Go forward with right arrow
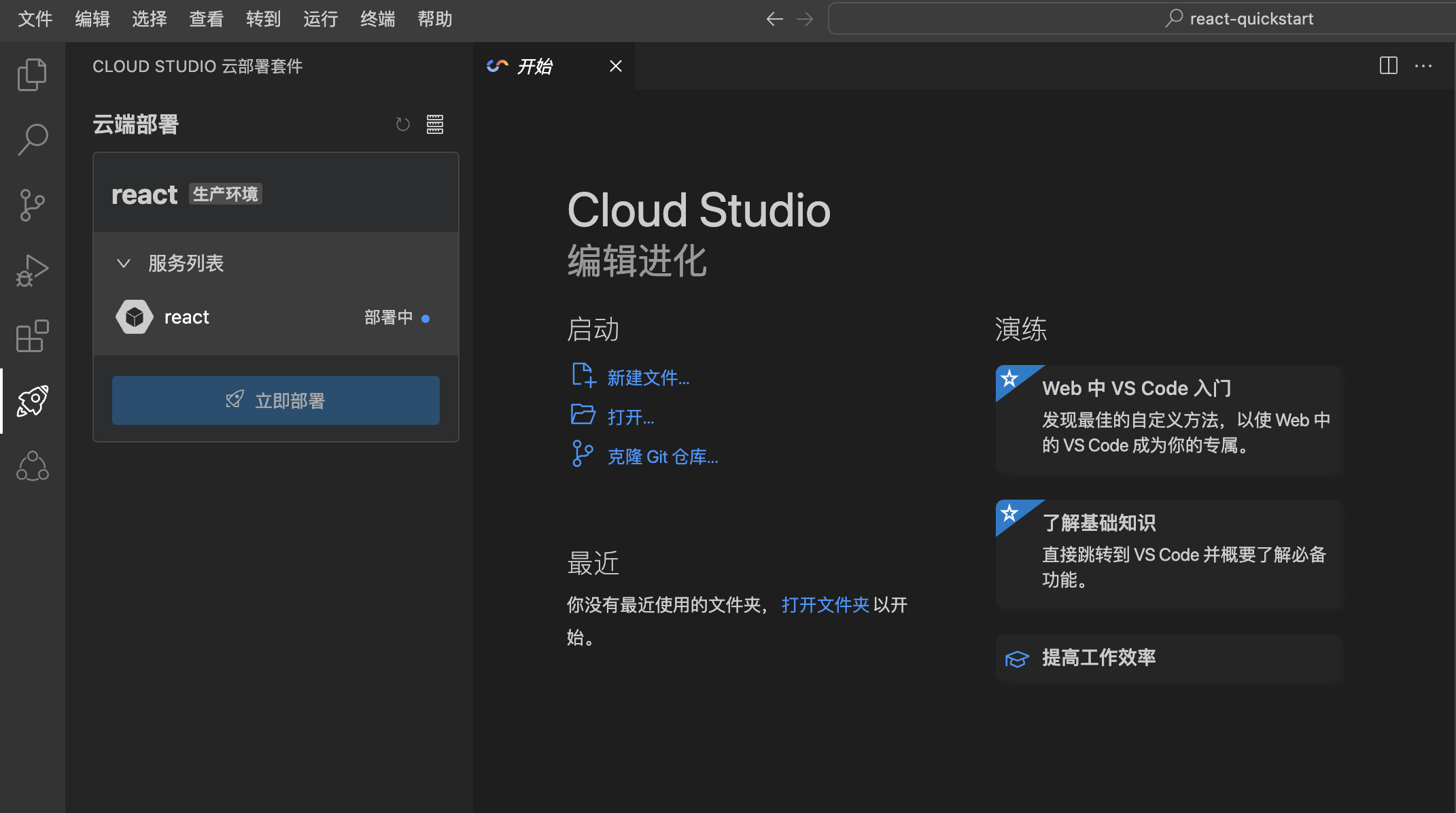The height and width of the screenshot is (813, 1456). click(805, 19)
